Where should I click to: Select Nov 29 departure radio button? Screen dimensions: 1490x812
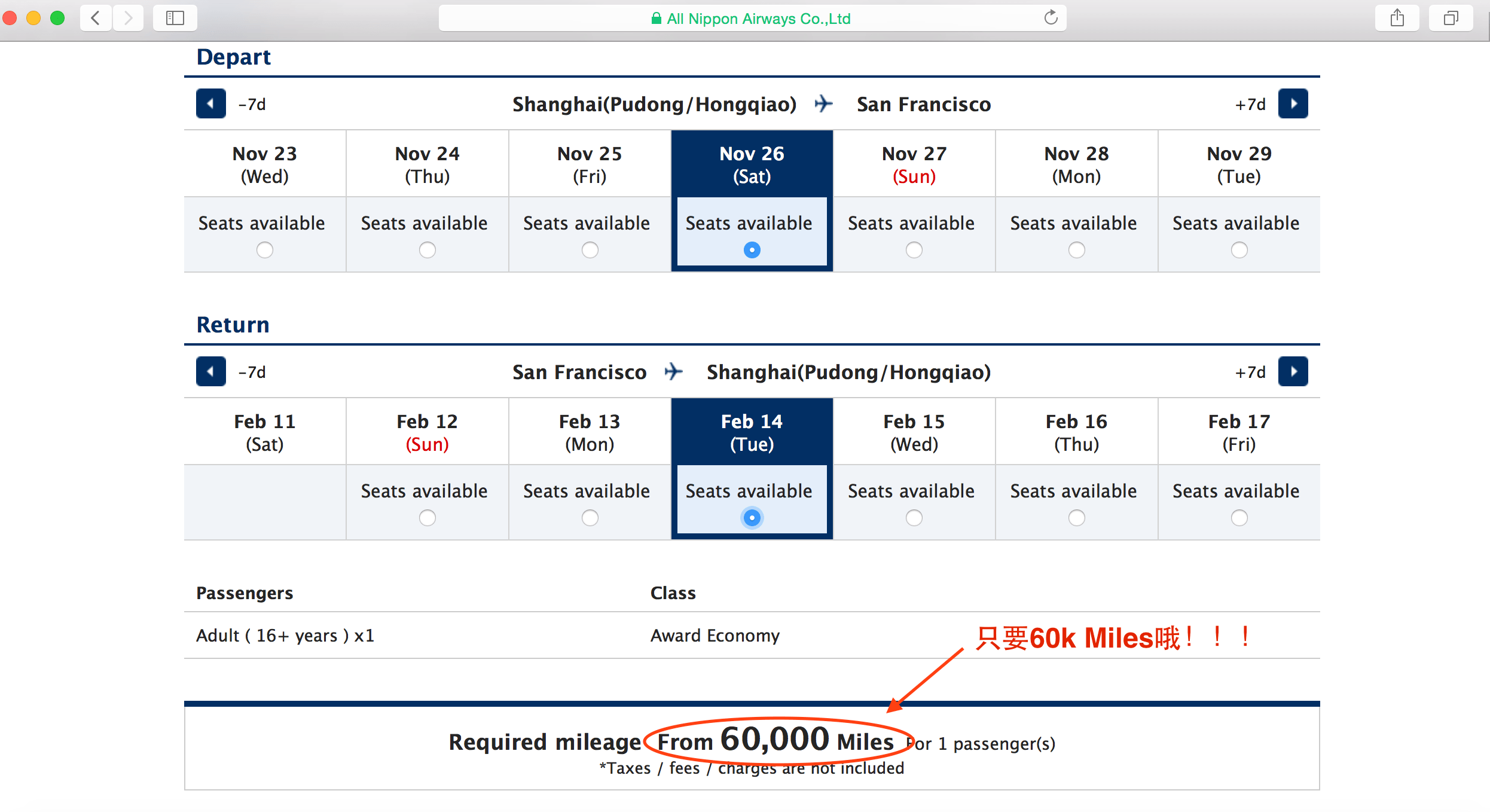click(x=1239, y=250)
